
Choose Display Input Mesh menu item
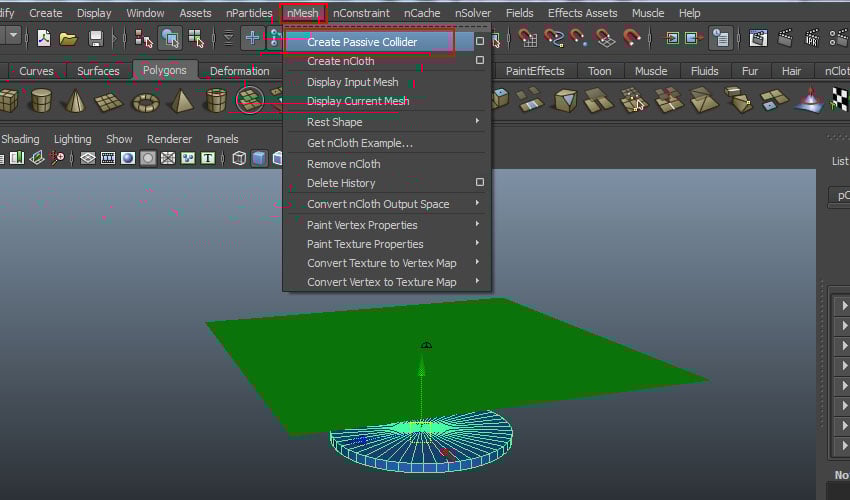[x=352, y=82]
